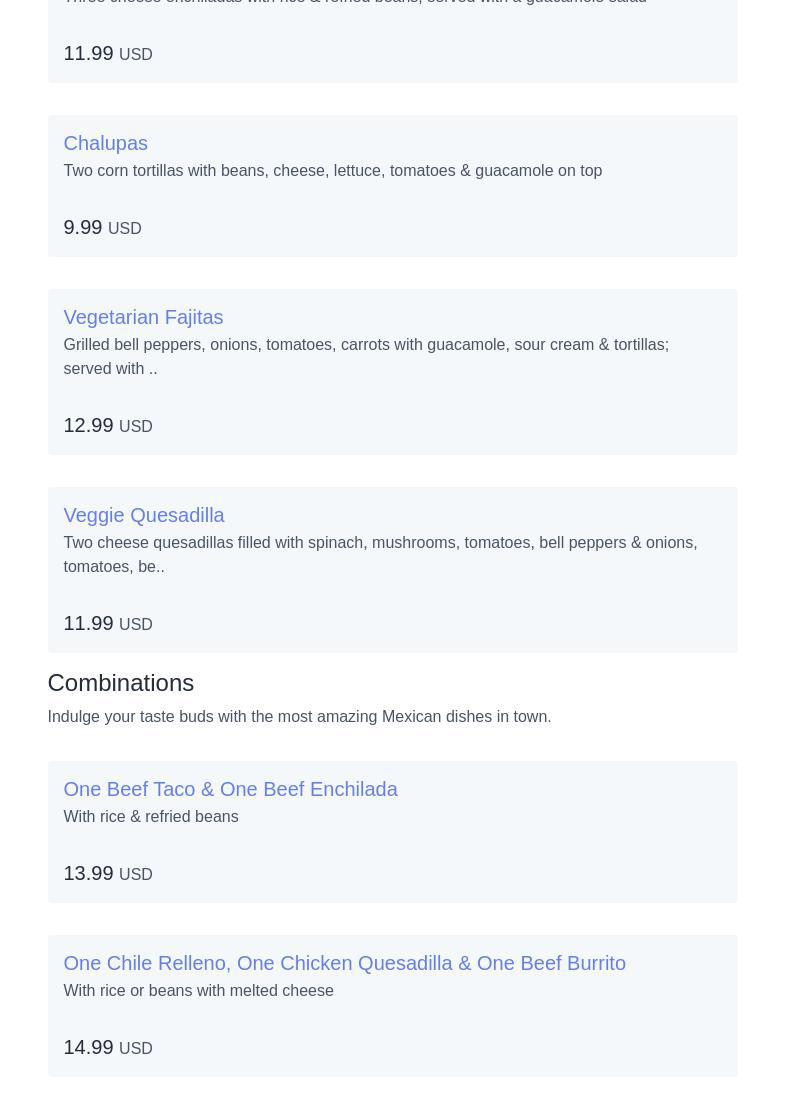Open the Vegetarian Fajitas link

coord(143,317)
